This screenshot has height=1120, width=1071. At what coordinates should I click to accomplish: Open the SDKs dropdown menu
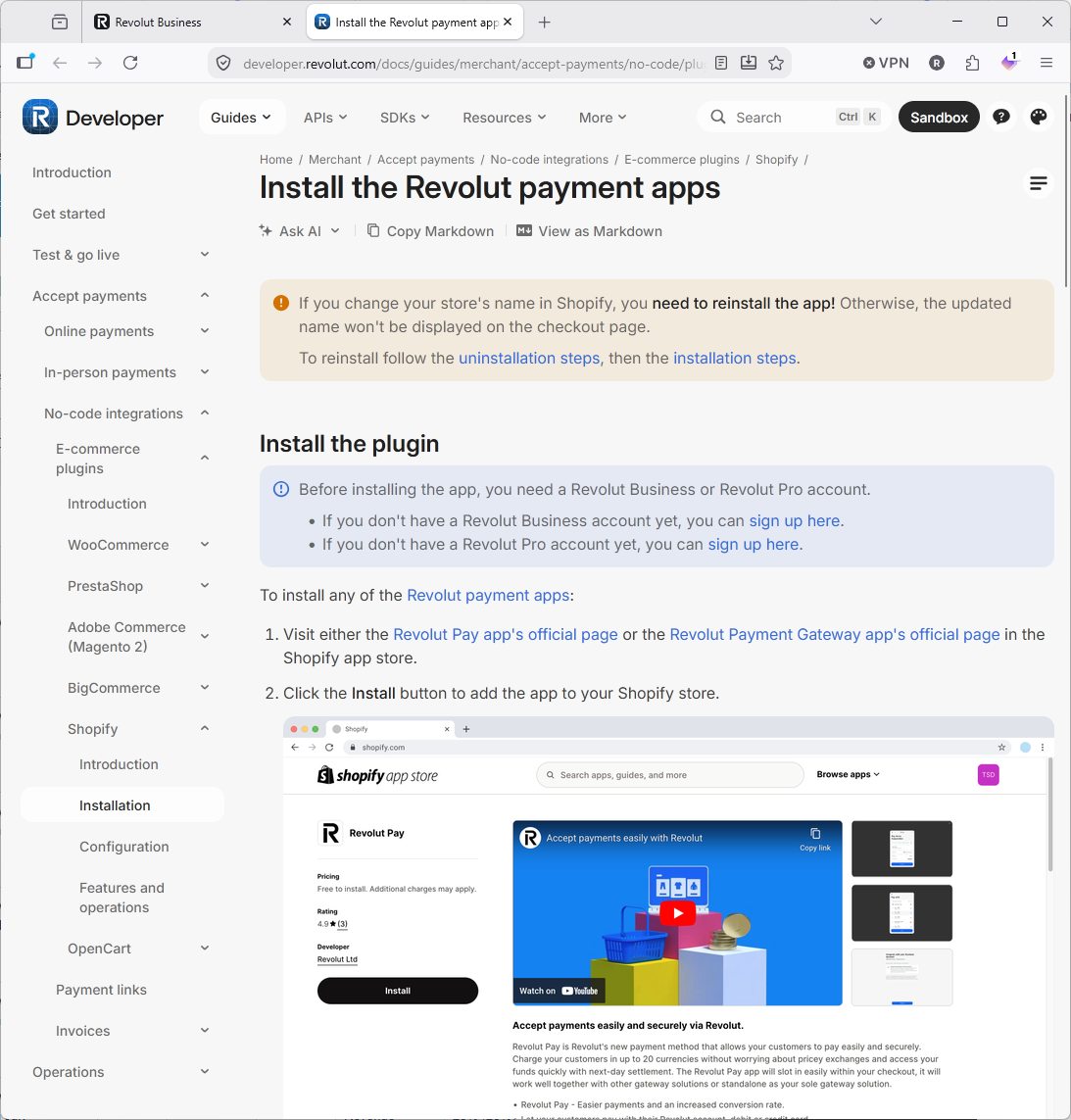(405, 118)
